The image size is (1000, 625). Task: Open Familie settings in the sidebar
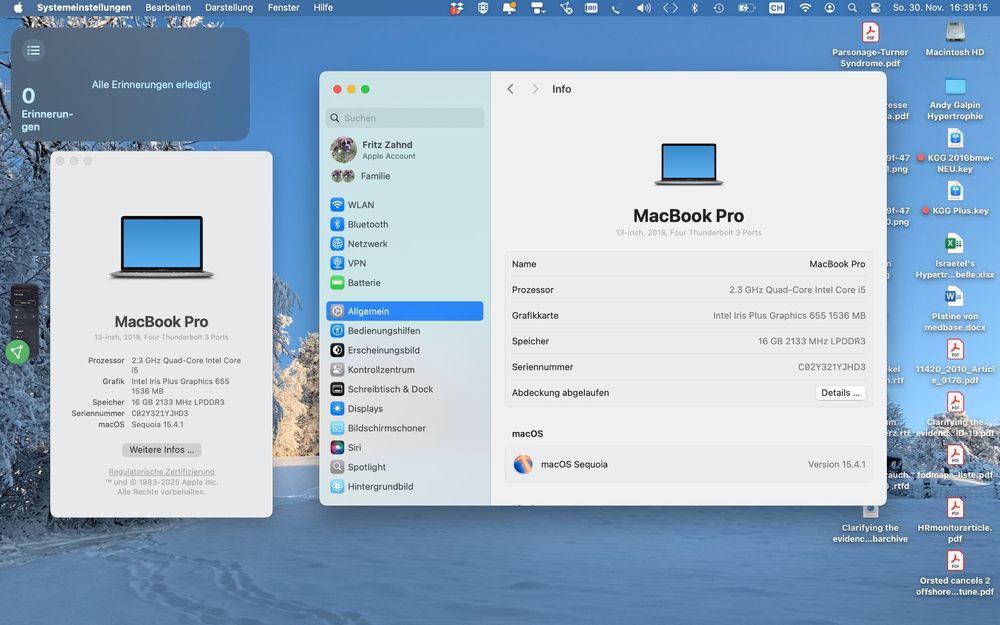(x=404, y=176)
